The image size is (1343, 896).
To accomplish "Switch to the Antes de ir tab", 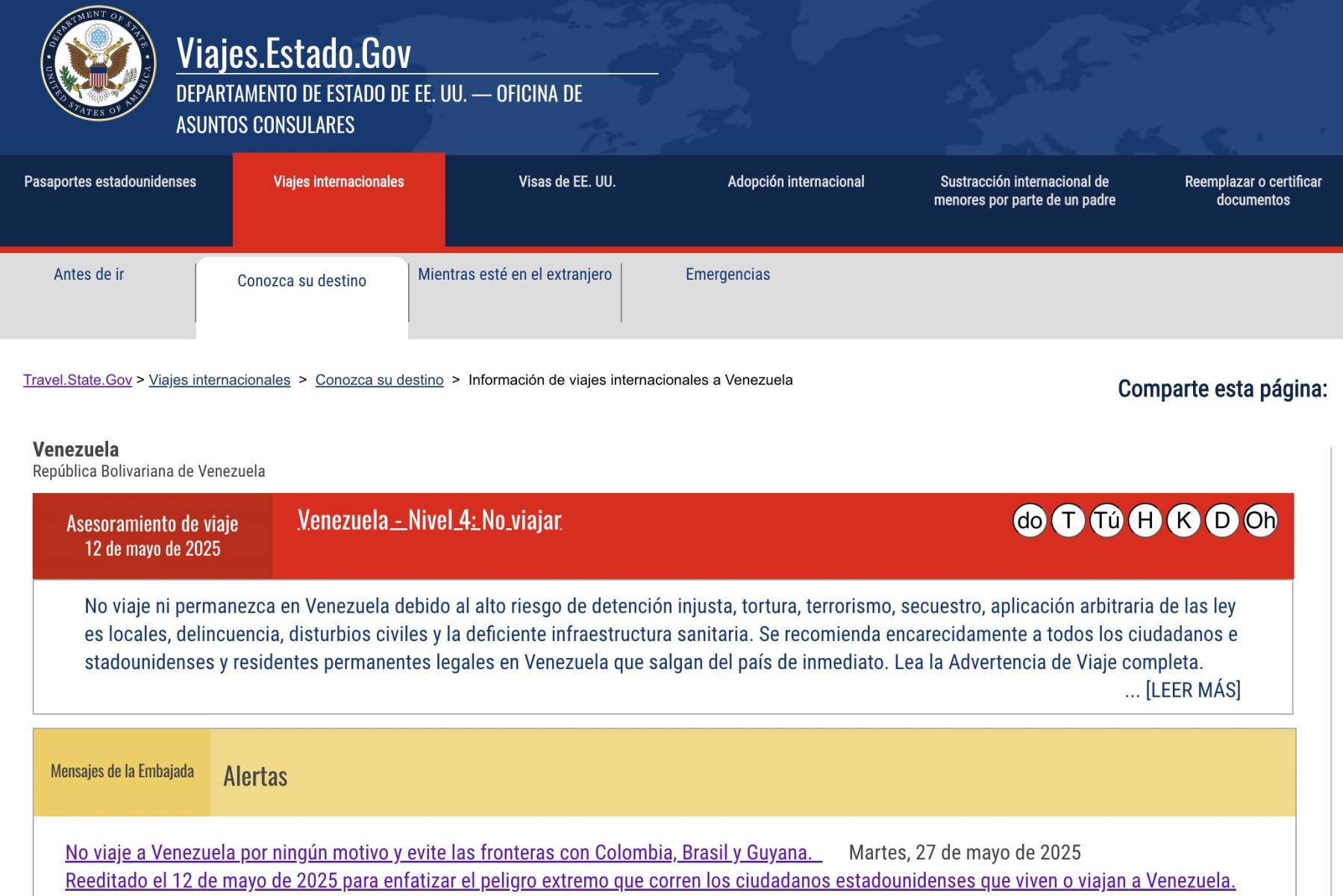I will click(89, 274).
